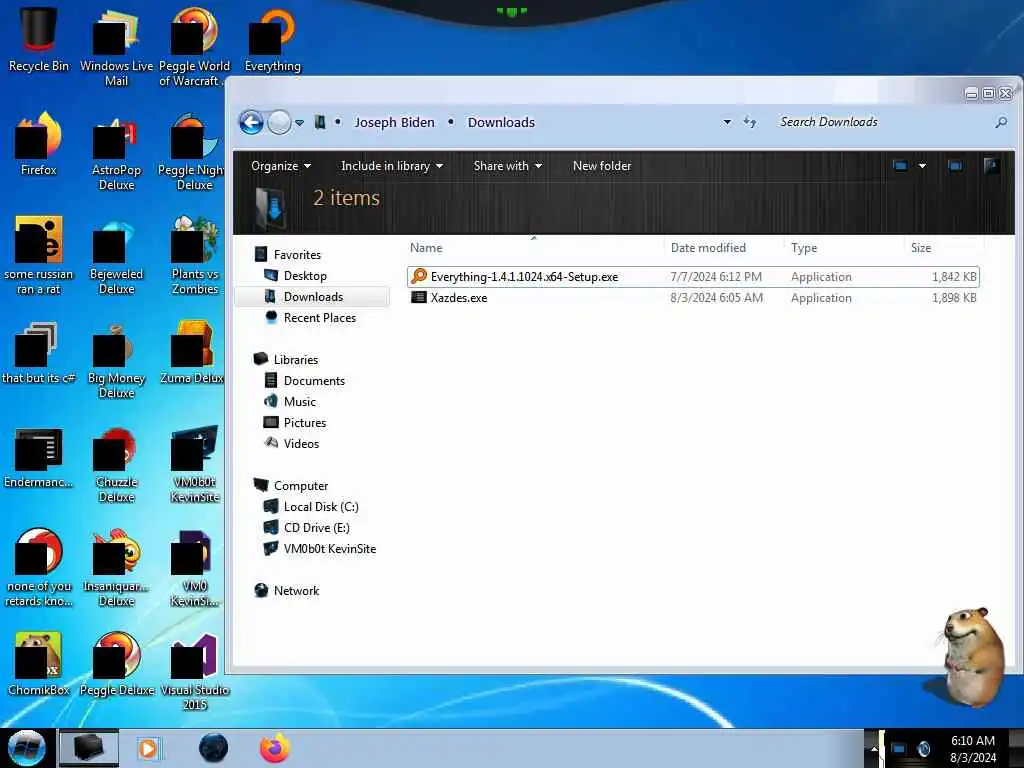
Task: Click New folder button
Action: (x=601, y=166)
